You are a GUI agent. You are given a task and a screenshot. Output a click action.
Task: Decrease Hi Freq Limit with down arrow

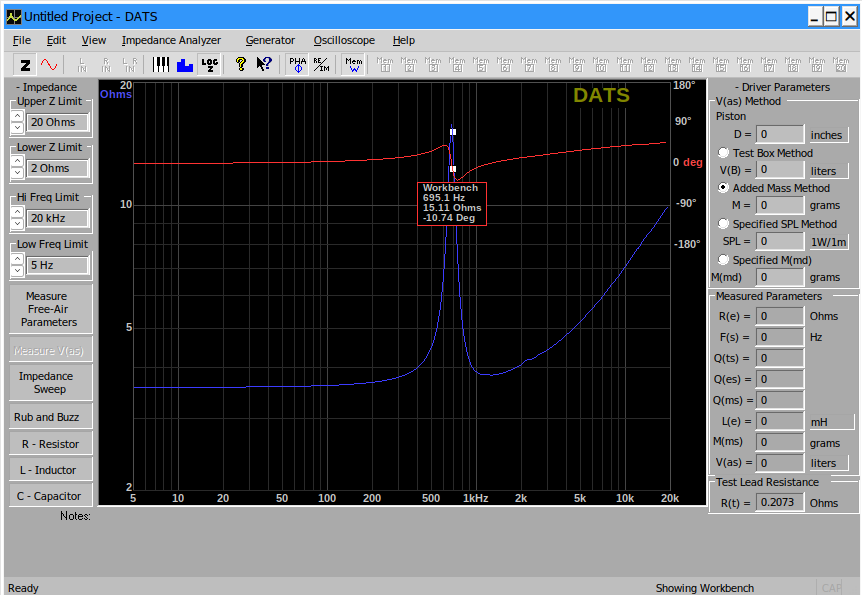pos(17,223)
